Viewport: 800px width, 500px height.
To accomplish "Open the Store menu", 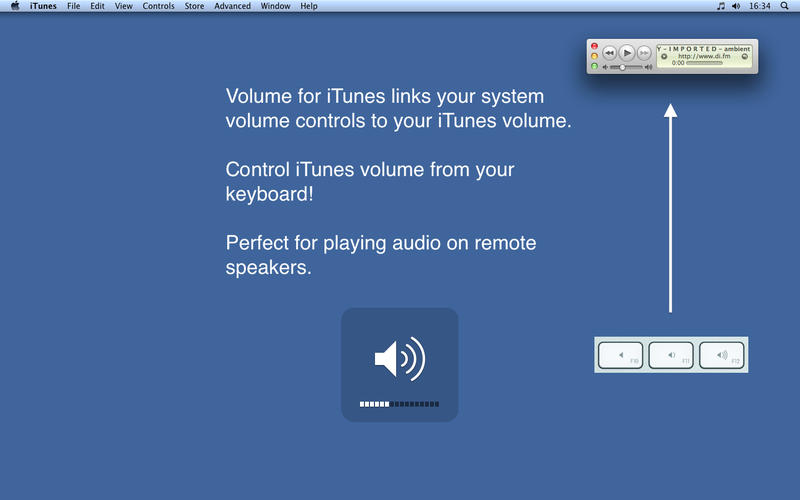I will click(x=194, y=6).
